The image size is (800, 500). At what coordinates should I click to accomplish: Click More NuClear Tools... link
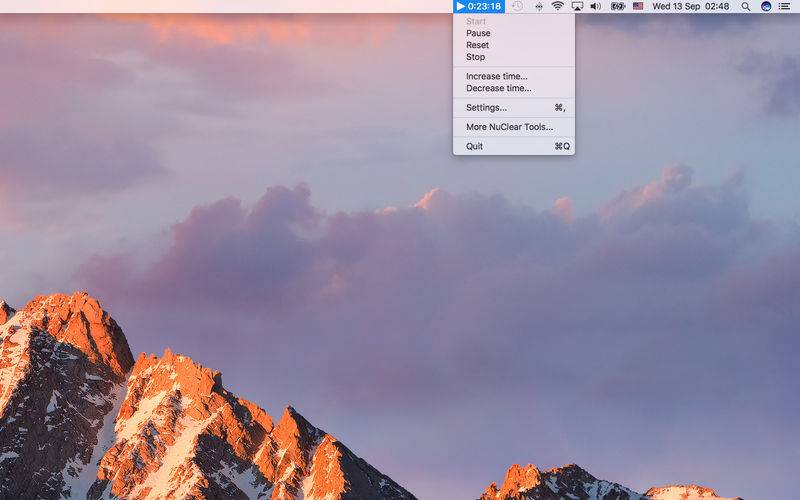(x=509, y=127)
